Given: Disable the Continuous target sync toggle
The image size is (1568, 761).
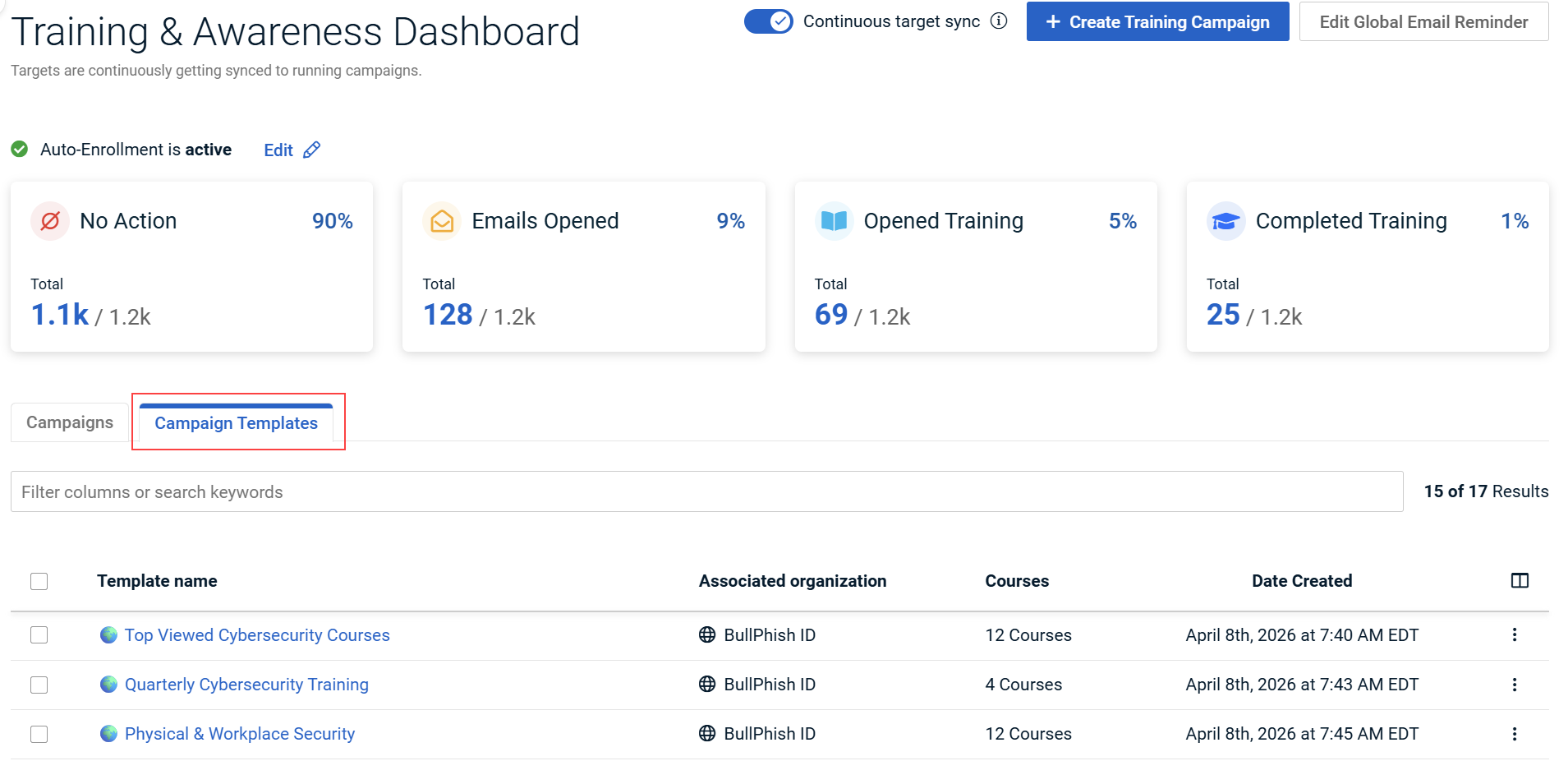Looking at the screenshot, I should tap(768, 21).
